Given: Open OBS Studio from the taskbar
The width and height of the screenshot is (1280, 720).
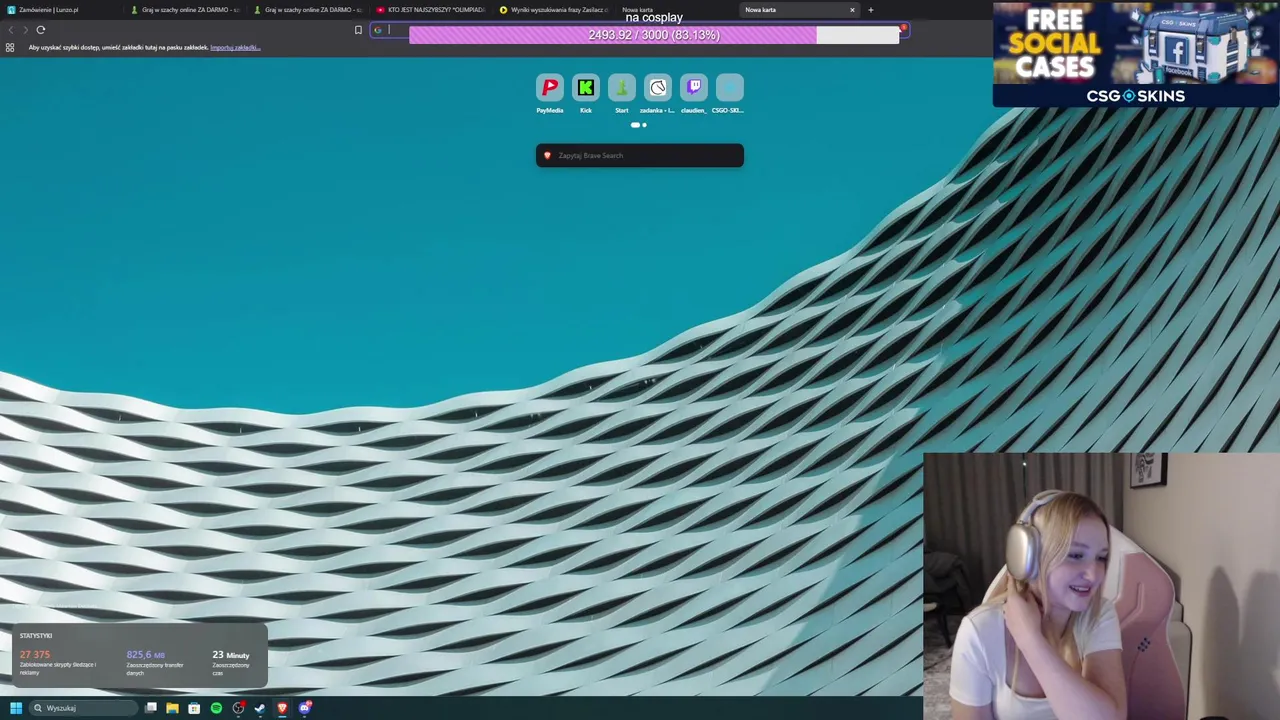Looking at the screenshot, I should 238,708.
